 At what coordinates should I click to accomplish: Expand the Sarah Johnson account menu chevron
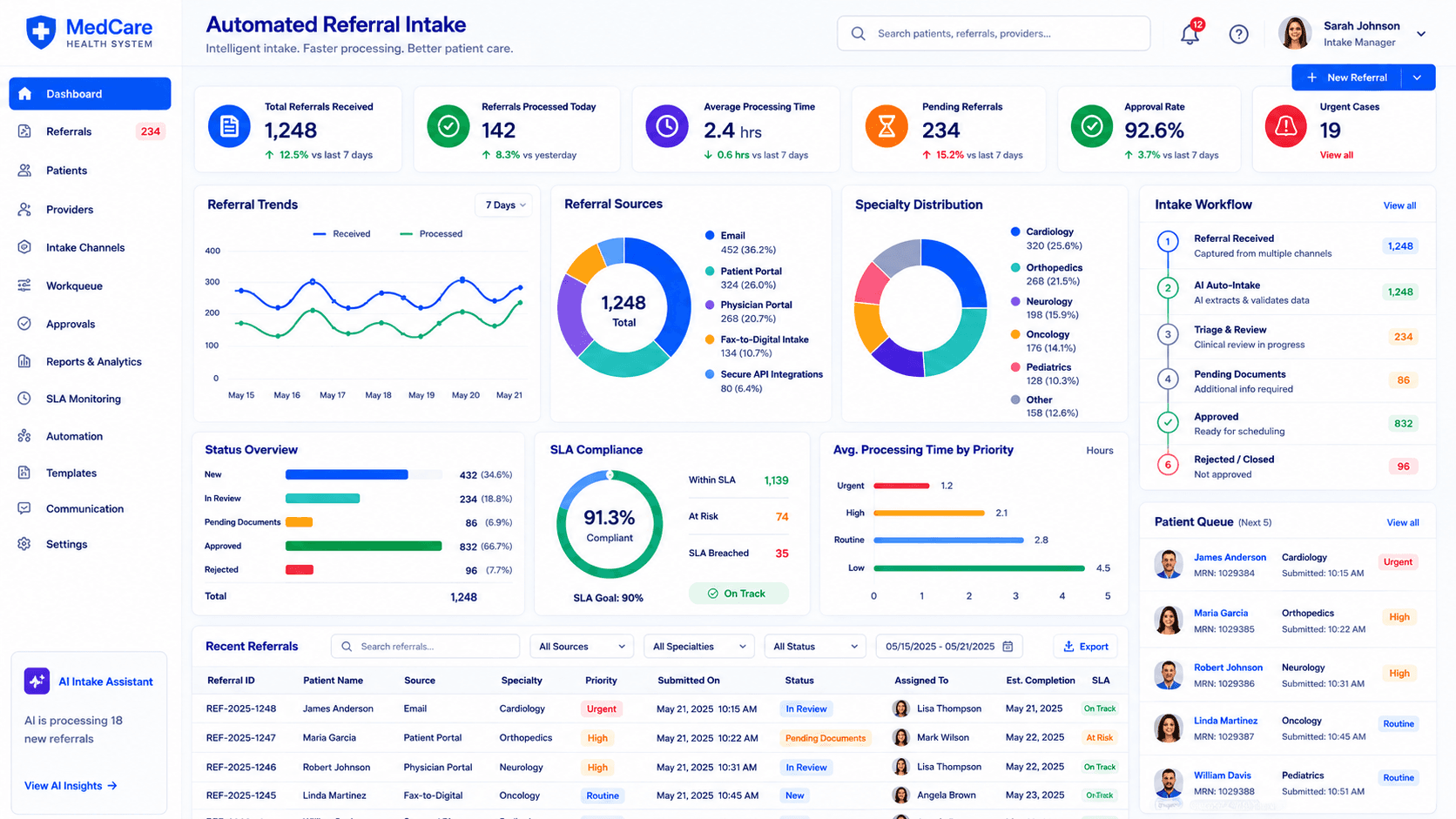(x=1421, y=34)
